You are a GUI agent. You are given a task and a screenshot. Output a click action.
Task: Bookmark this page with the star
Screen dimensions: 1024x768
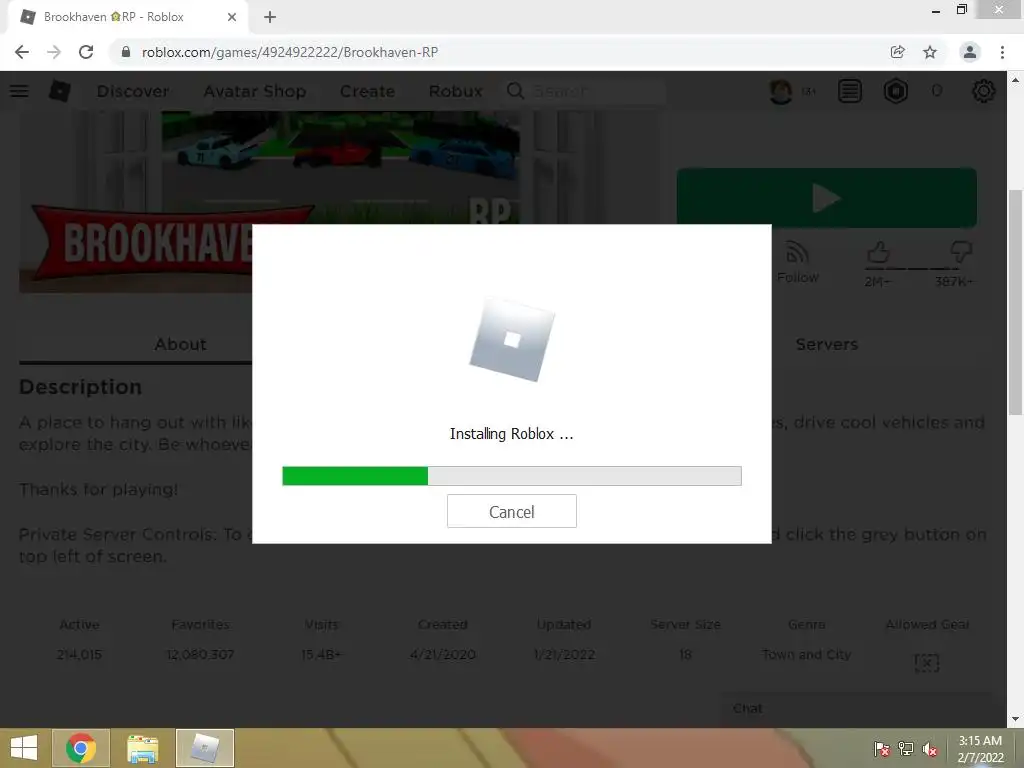[x=930, y=52]
